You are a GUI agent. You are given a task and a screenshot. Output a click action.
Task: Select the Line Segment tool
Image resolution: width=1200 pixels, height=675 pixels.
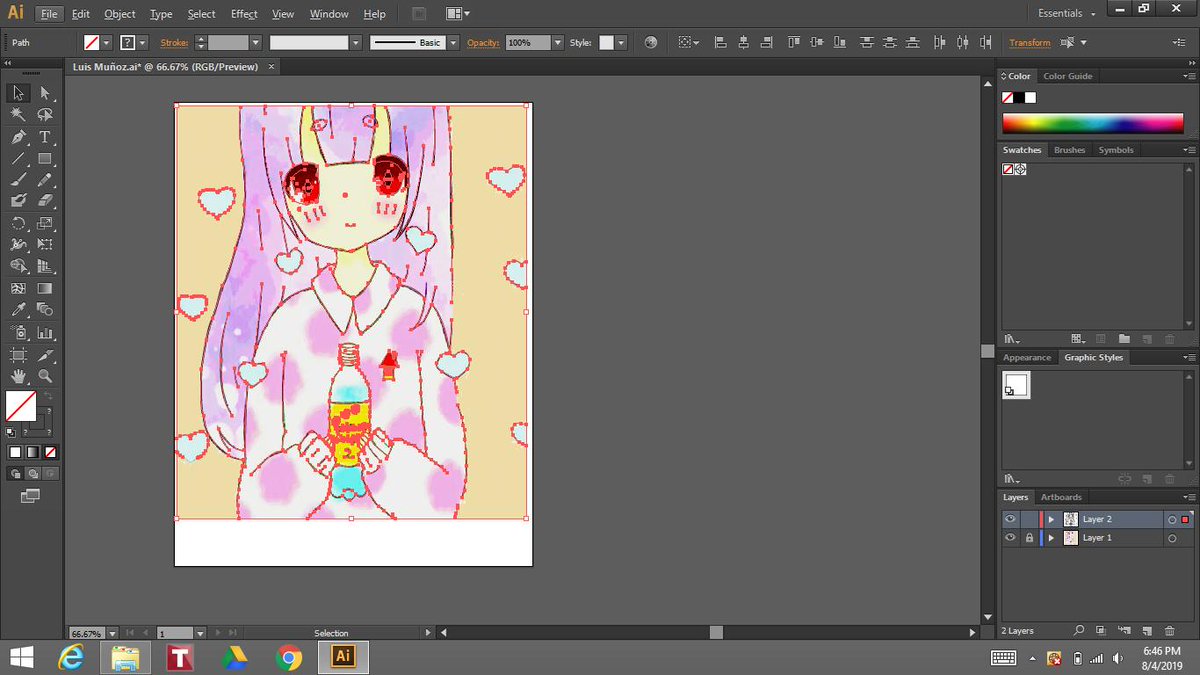(x=18, y=159)
